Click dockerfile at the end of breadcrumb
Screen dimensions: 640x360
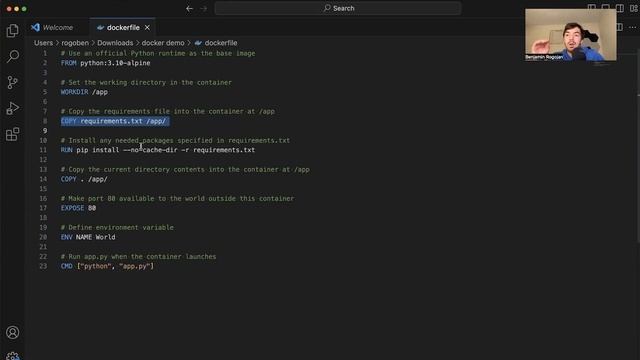(x=221, y=43)
